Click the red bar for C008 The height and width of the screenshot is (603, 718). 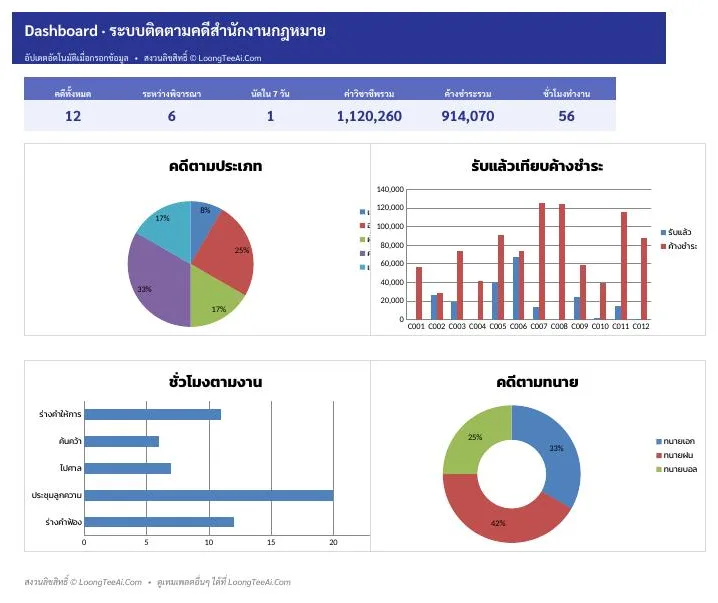pyautogui.click(x=562, y=262)
